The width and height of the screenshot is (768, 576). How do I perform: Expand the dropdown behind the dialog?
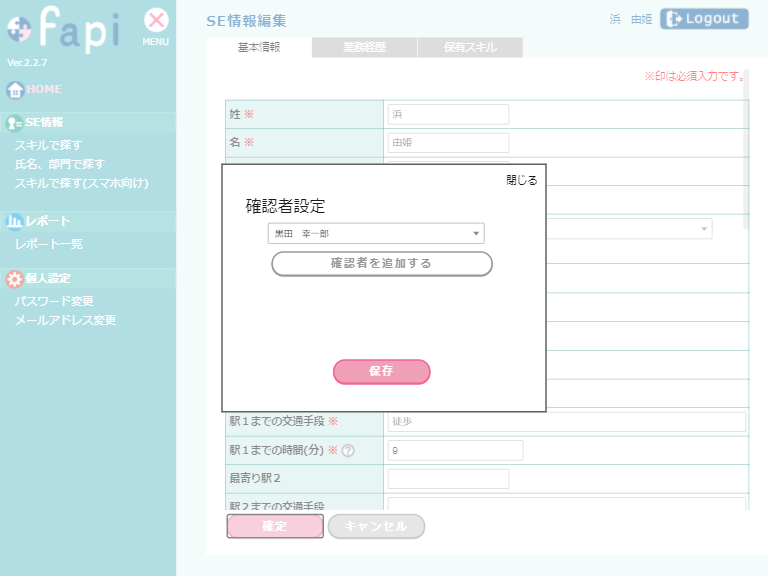pos(705,229)
